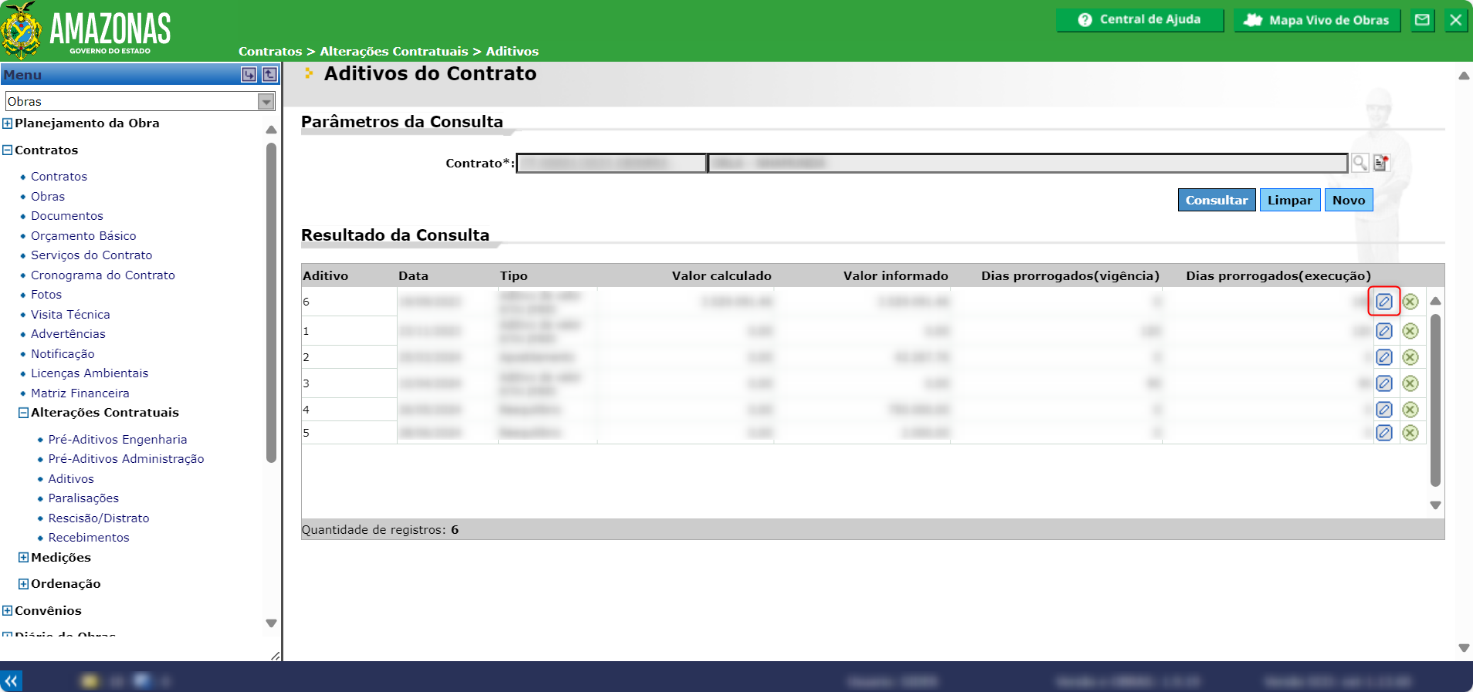This screenshot has height=692, width=1473.
Task: Click contract details document icon
Action: 1381,163
